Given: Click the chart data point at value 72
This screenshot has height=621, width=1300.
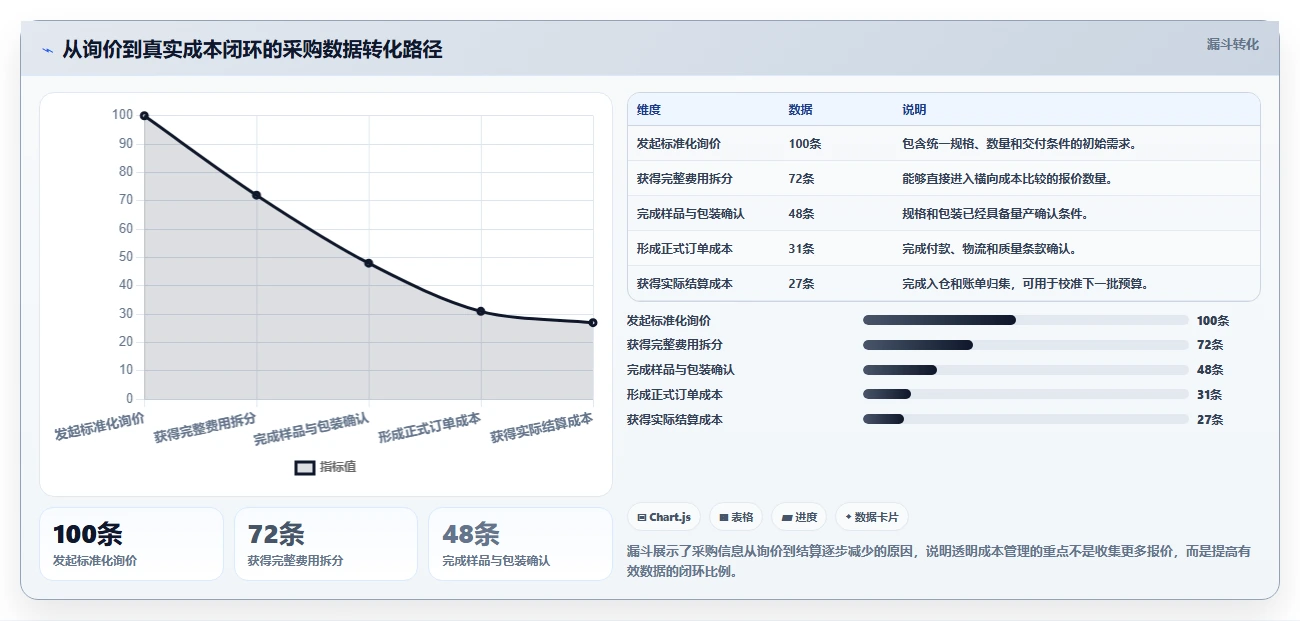Looking at the screenshot, I should coord(257,195).
